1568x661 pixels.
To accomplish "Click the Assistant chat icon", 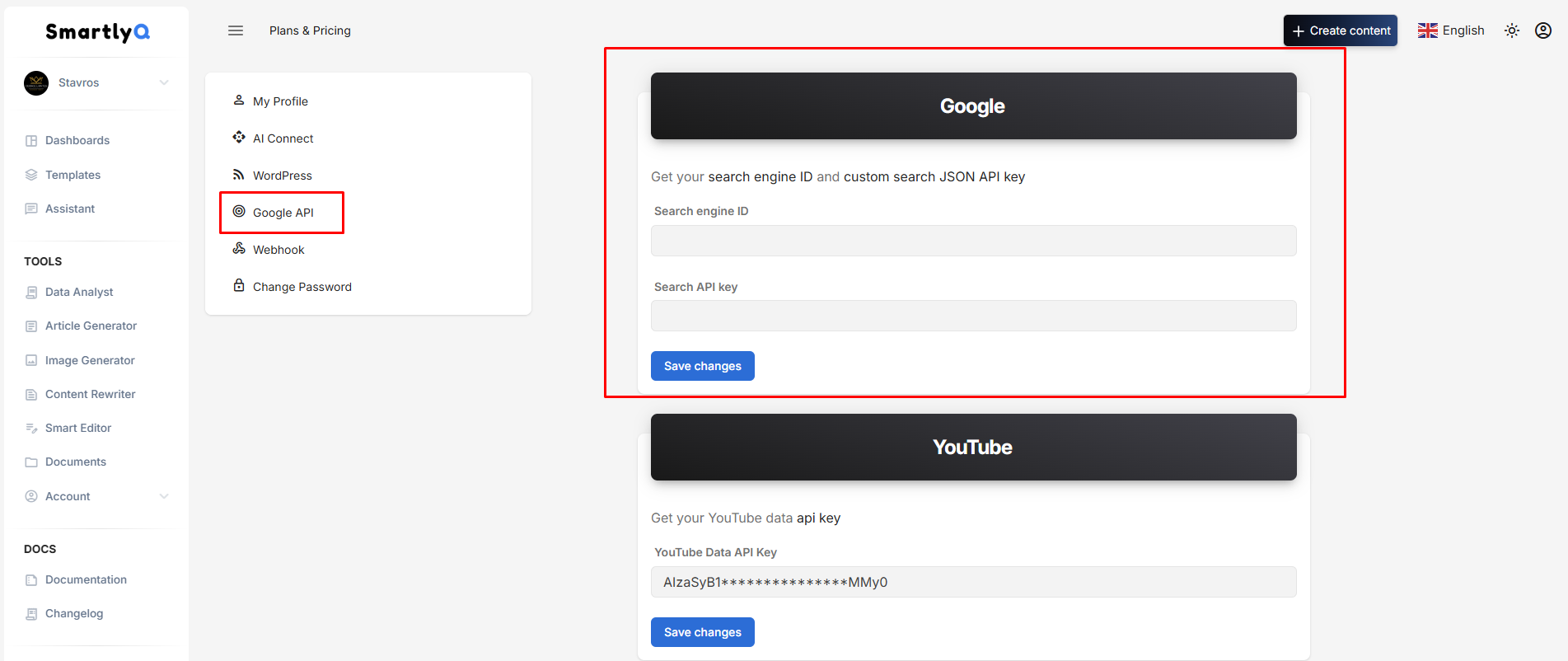I will (x=31, y=209).
